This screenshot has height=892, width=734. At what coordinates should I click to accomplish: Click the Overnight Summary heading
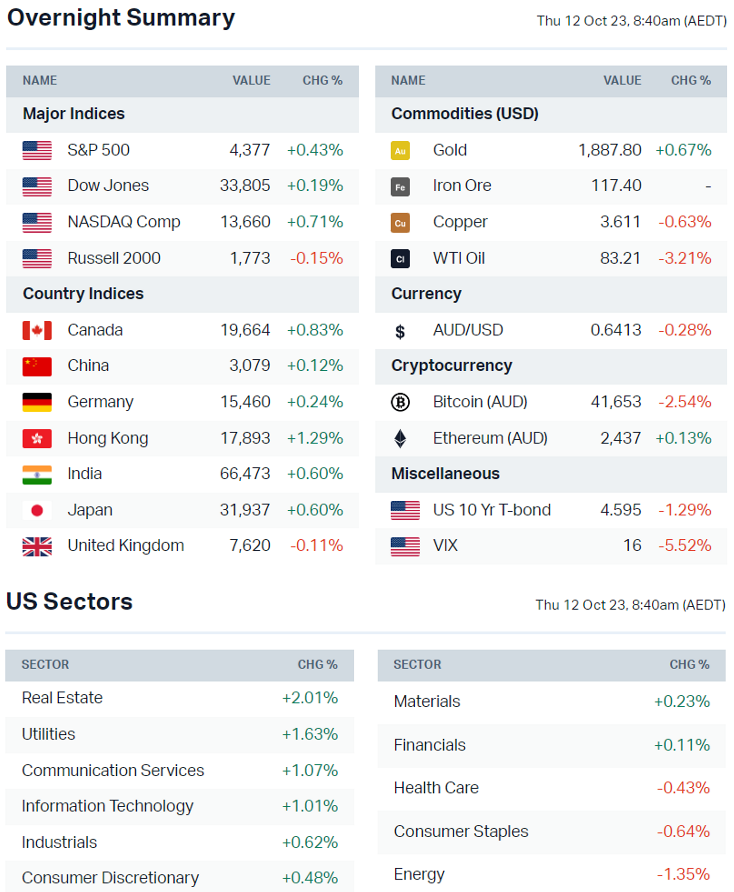pos(120,18)
